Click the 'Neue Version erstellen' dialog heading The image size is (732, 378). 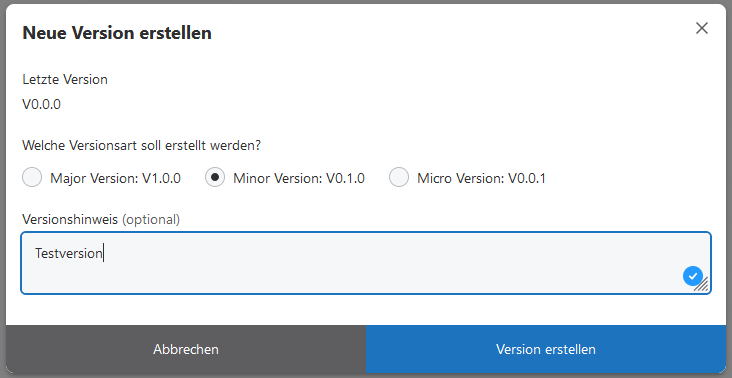[117, 33]
